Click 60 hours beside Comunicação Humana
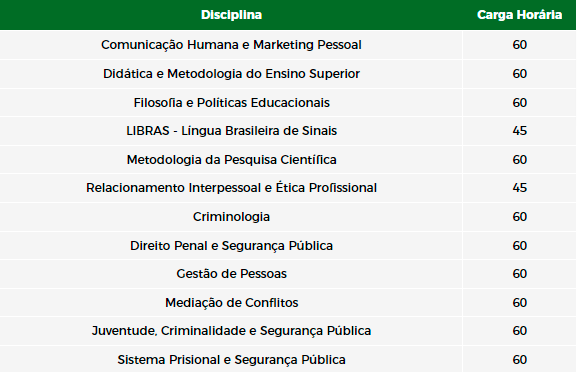Image resolution: width=577 pixels, height=372 pixels. [x=520, y=45]
